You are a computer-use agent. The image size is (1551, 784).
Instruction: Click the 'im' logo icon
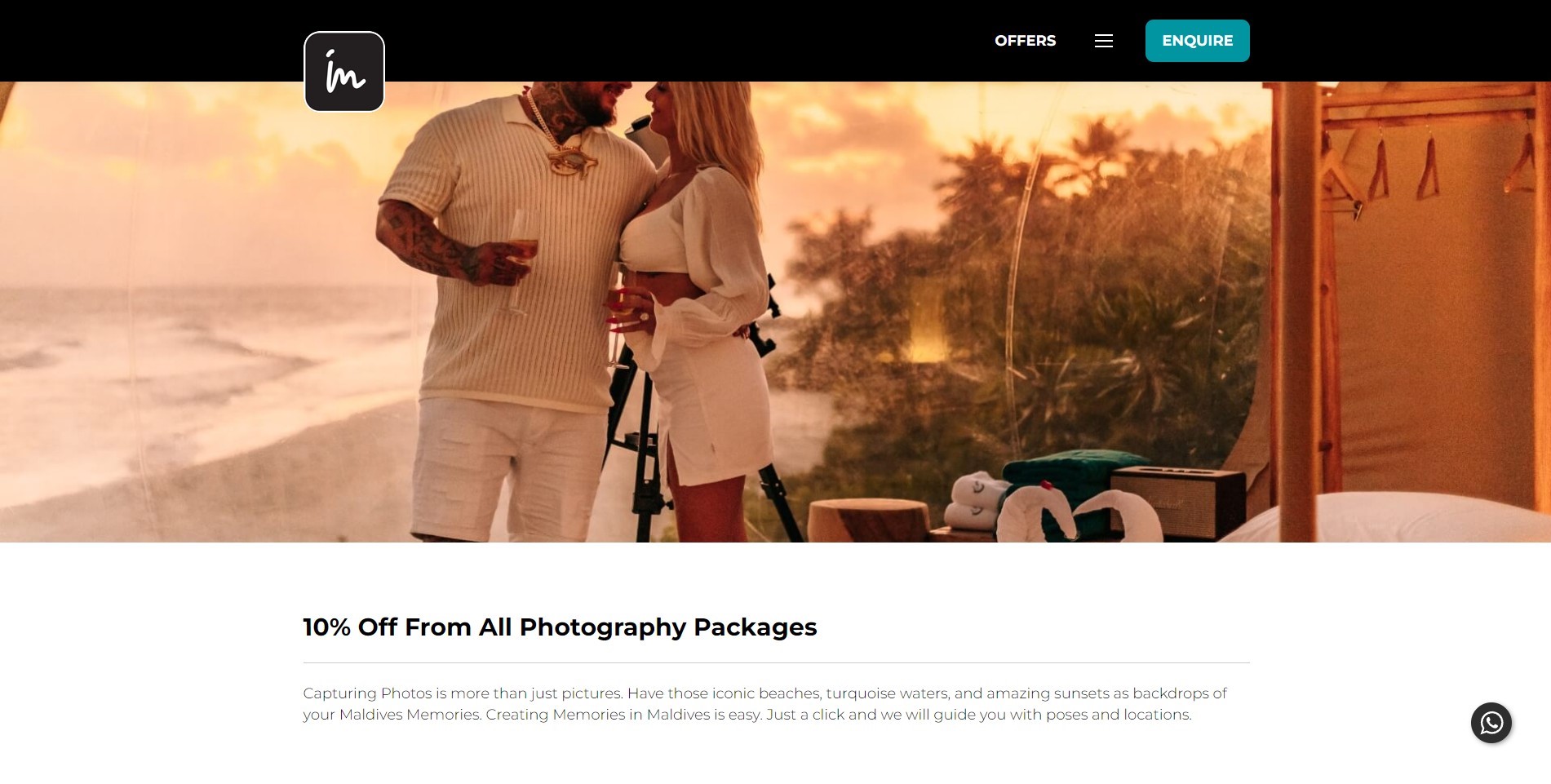coord(344,72)
